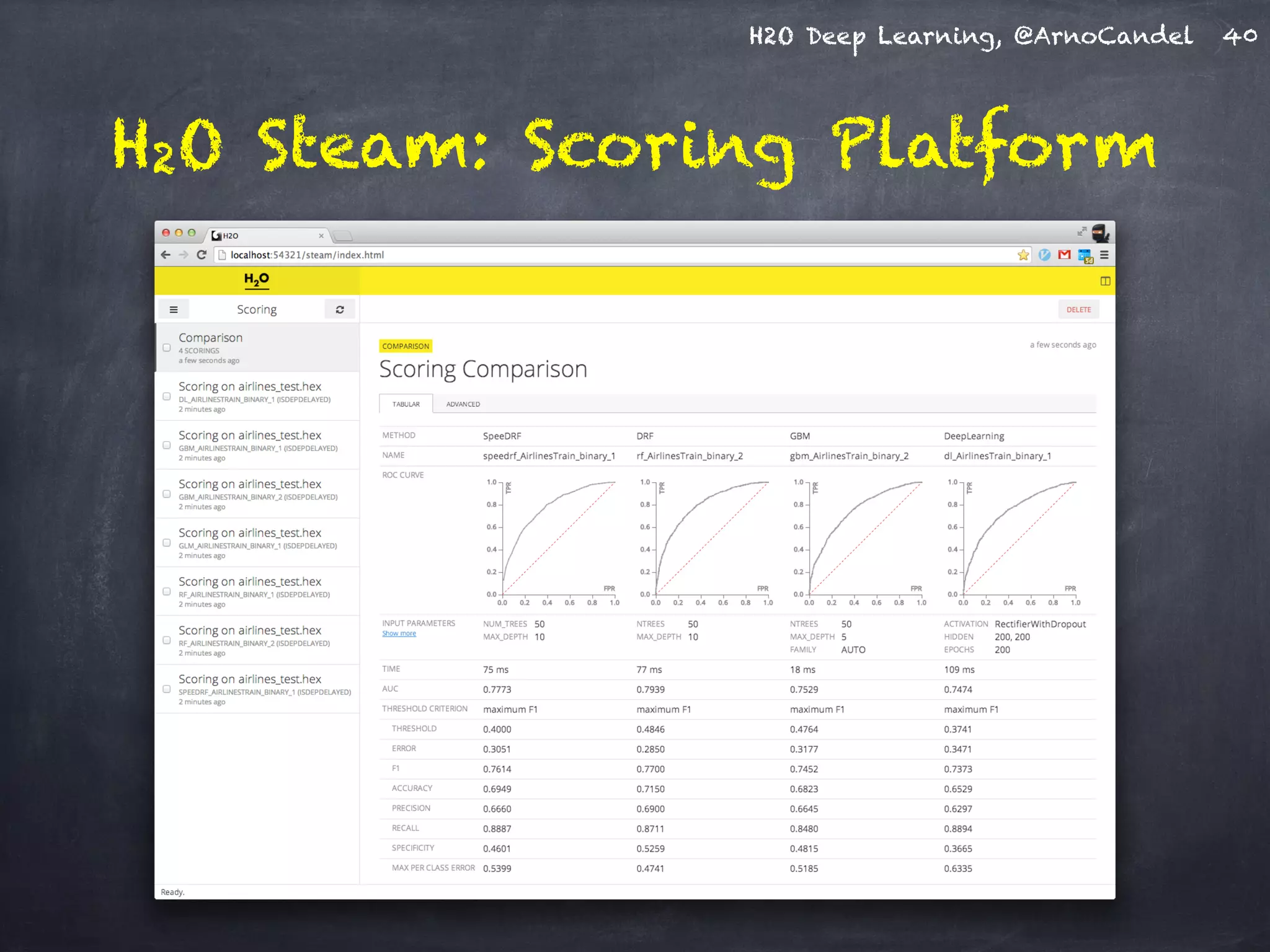Select the name speedrf_AirlinesTrain_binary_1

pyautogui.click(x=549, y=456)
